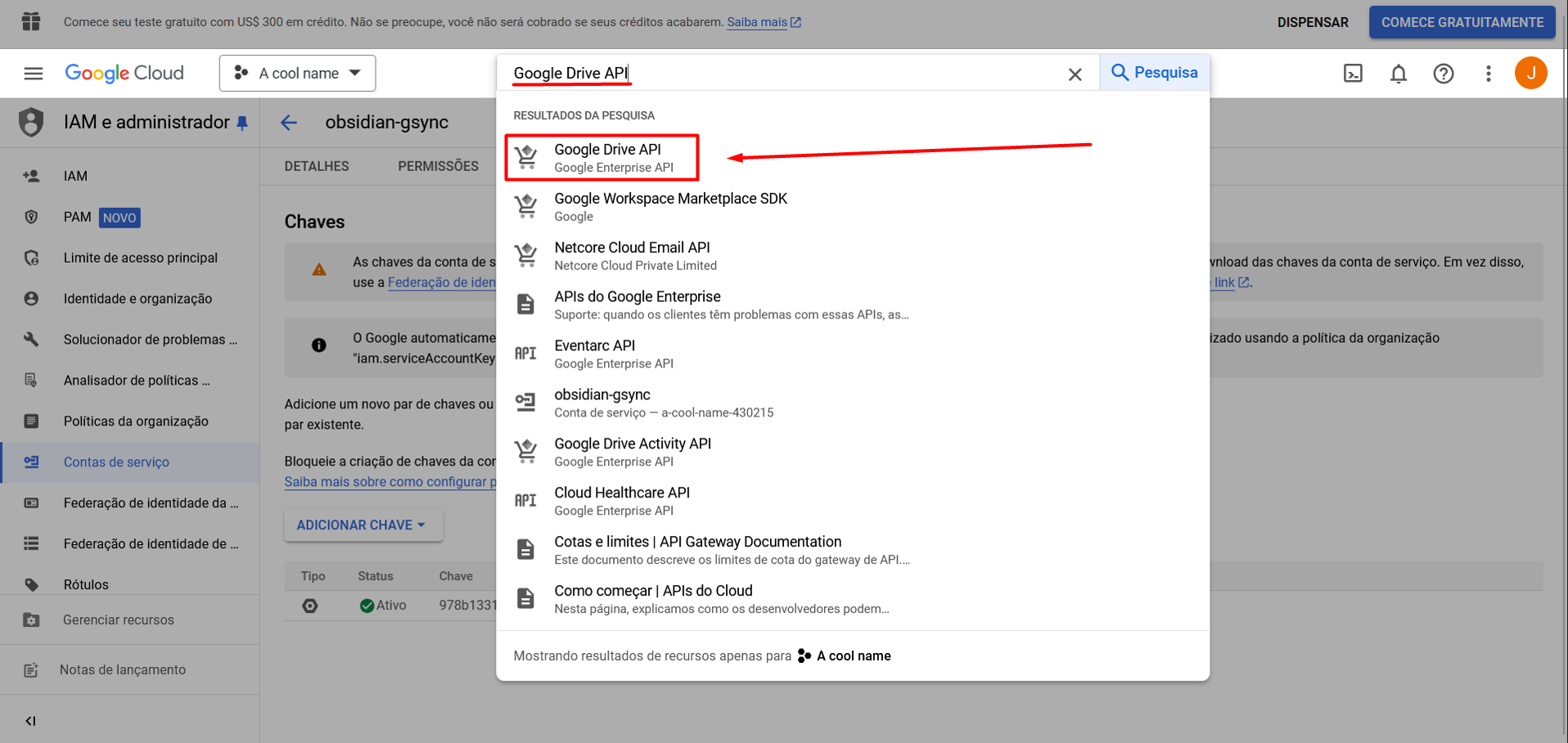Select Google Drive Activity API result
Viewport: 1568px width, 743px height.
(853, 453)
